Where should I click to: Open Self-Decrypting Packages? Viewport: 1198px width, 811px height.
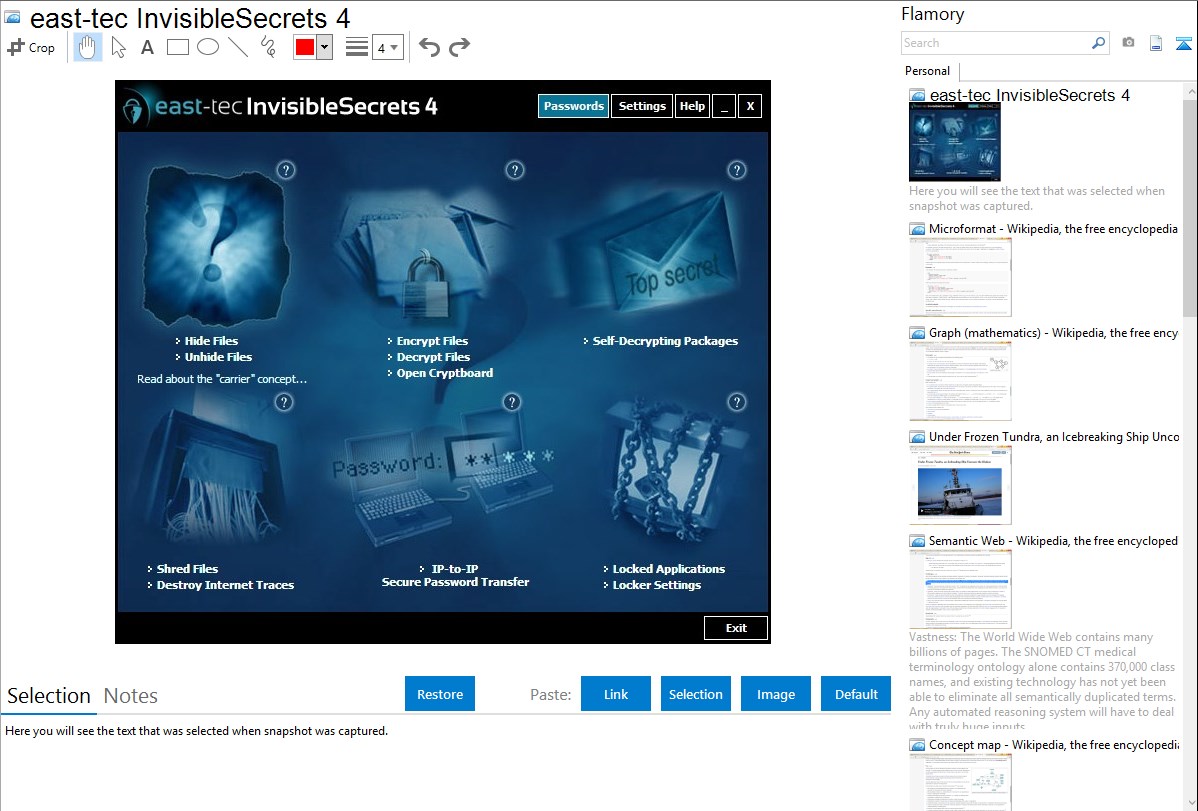point(665,341)
